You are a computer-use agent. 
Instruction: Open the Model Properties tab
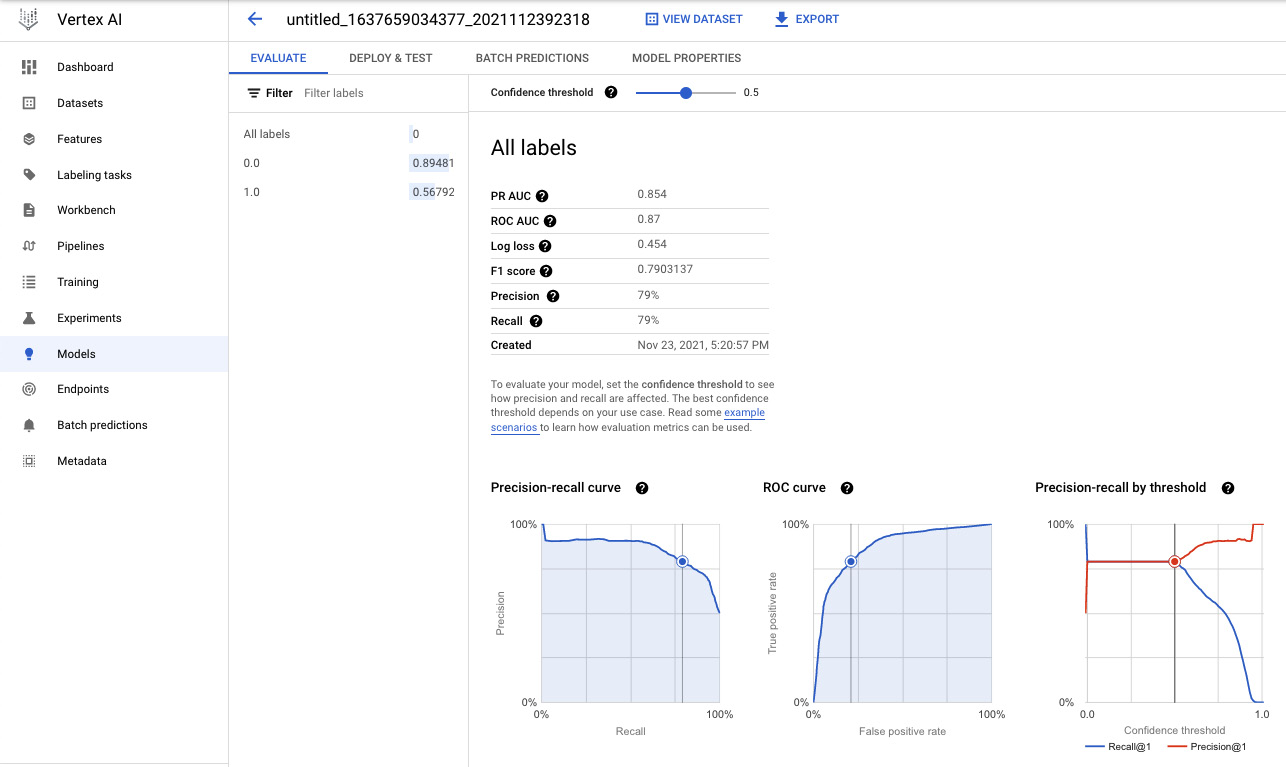point(686,58)
